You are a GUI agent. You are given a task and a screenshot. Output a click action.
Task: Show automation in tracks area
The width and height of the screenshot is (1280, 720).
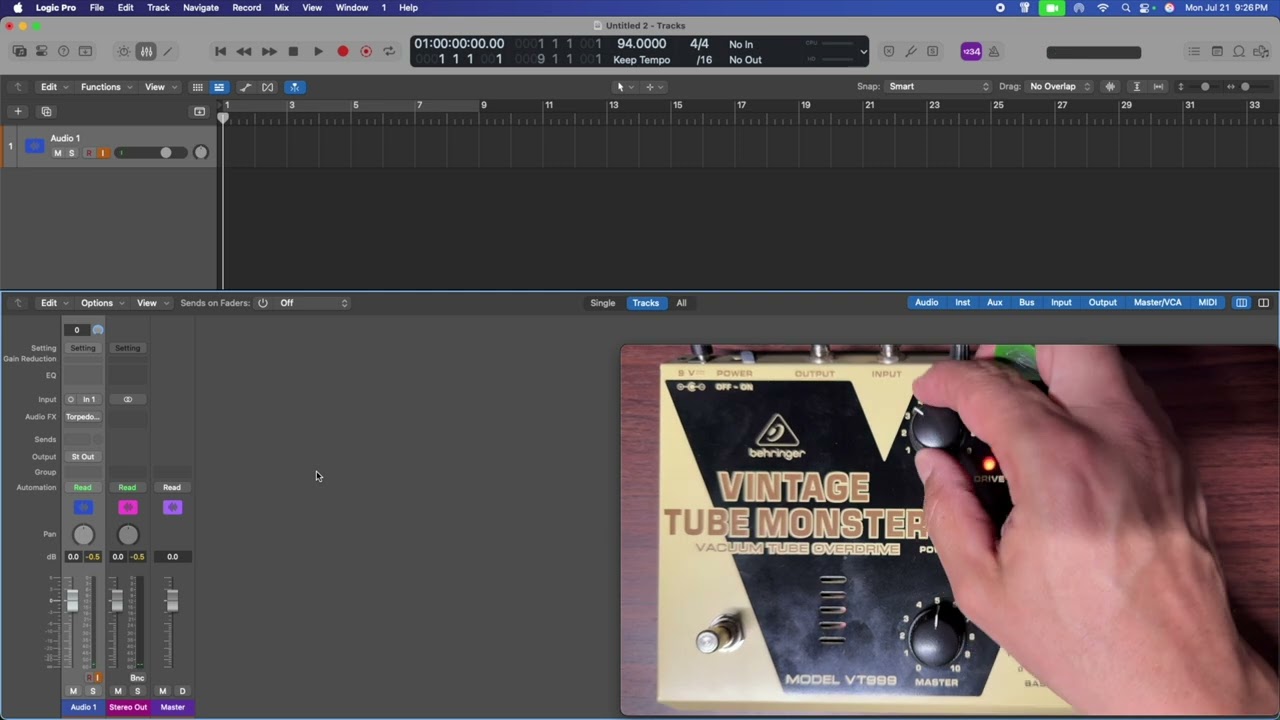pos(245,87)
